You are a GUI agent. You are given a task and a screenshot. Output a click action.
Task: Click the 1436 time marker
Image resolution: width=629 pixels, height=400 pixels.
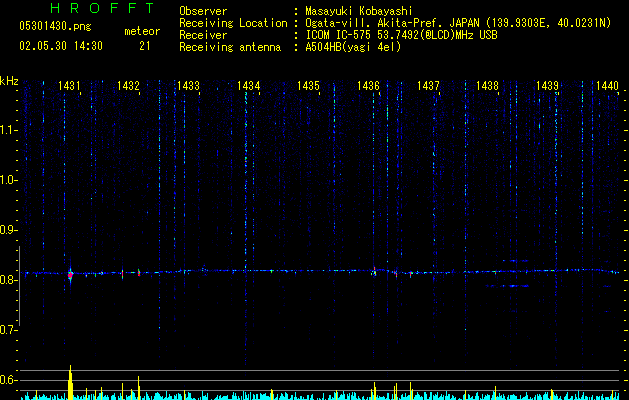tap(368, 85)
